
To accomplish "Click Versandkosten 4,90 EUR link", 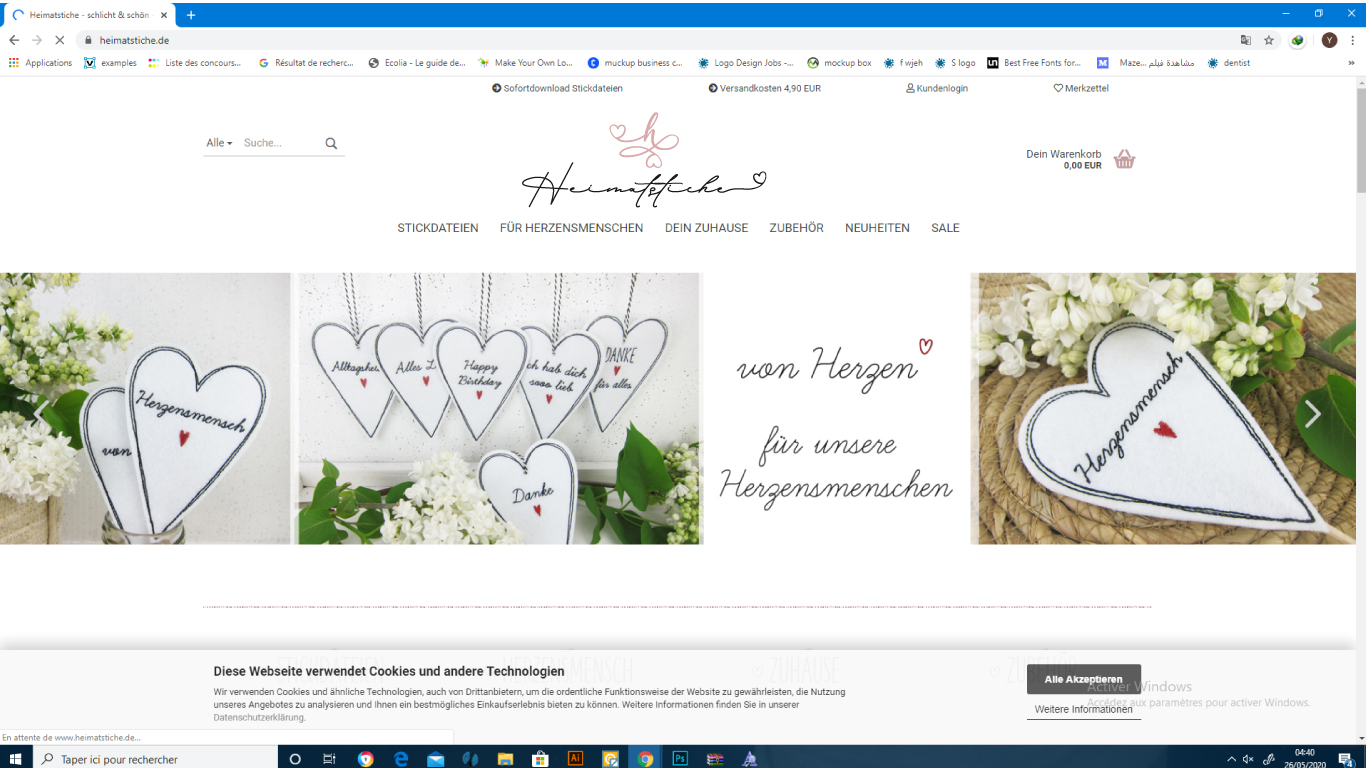I will point(765,88).
